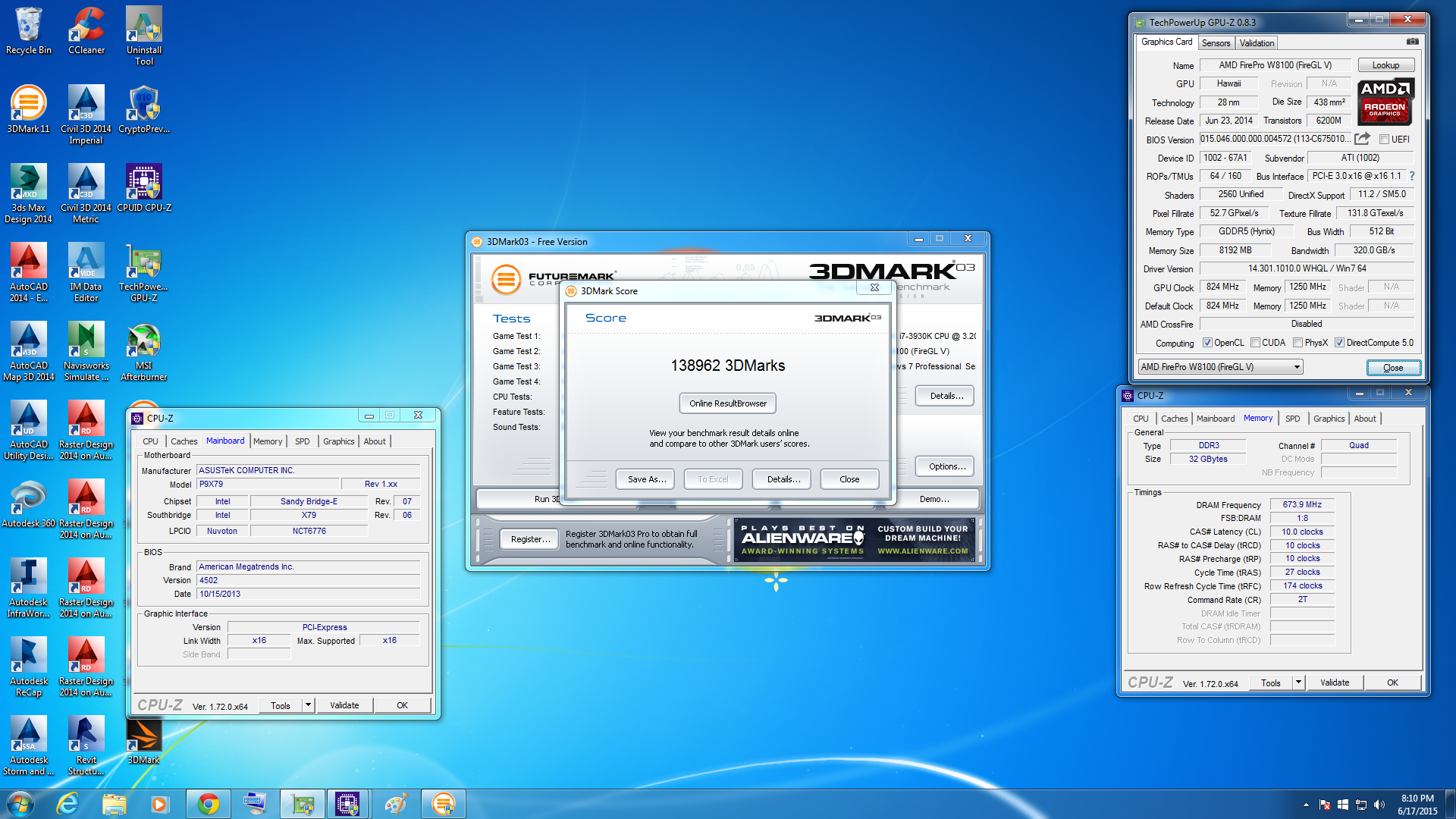Viewport: 1456px width, 819px height.
Task: Close the 3DMark Score dialog with Close button
Action: click(x=849, y=479)
